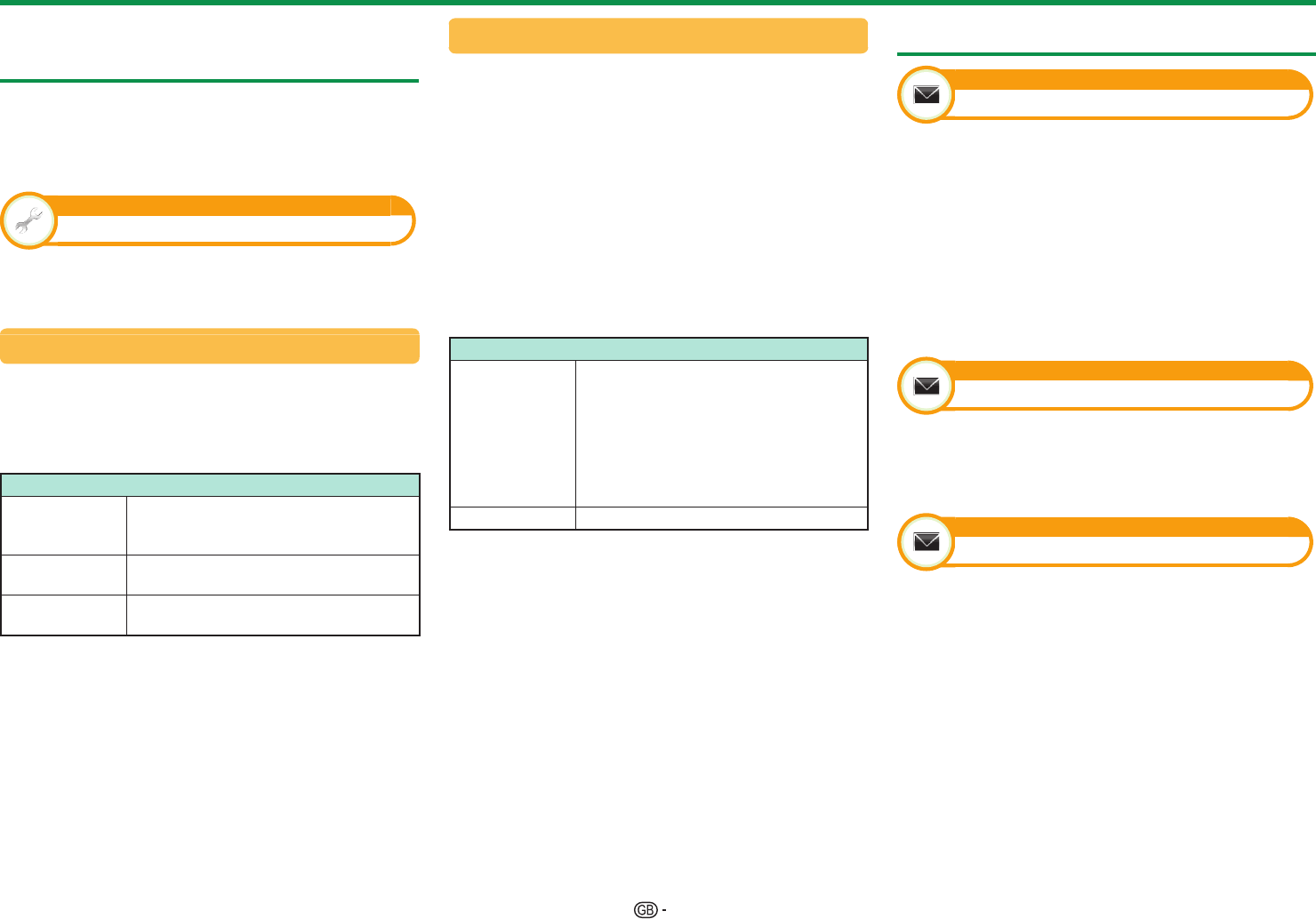Click the bottom row's right cell in middle table

[x=721, y=518]
